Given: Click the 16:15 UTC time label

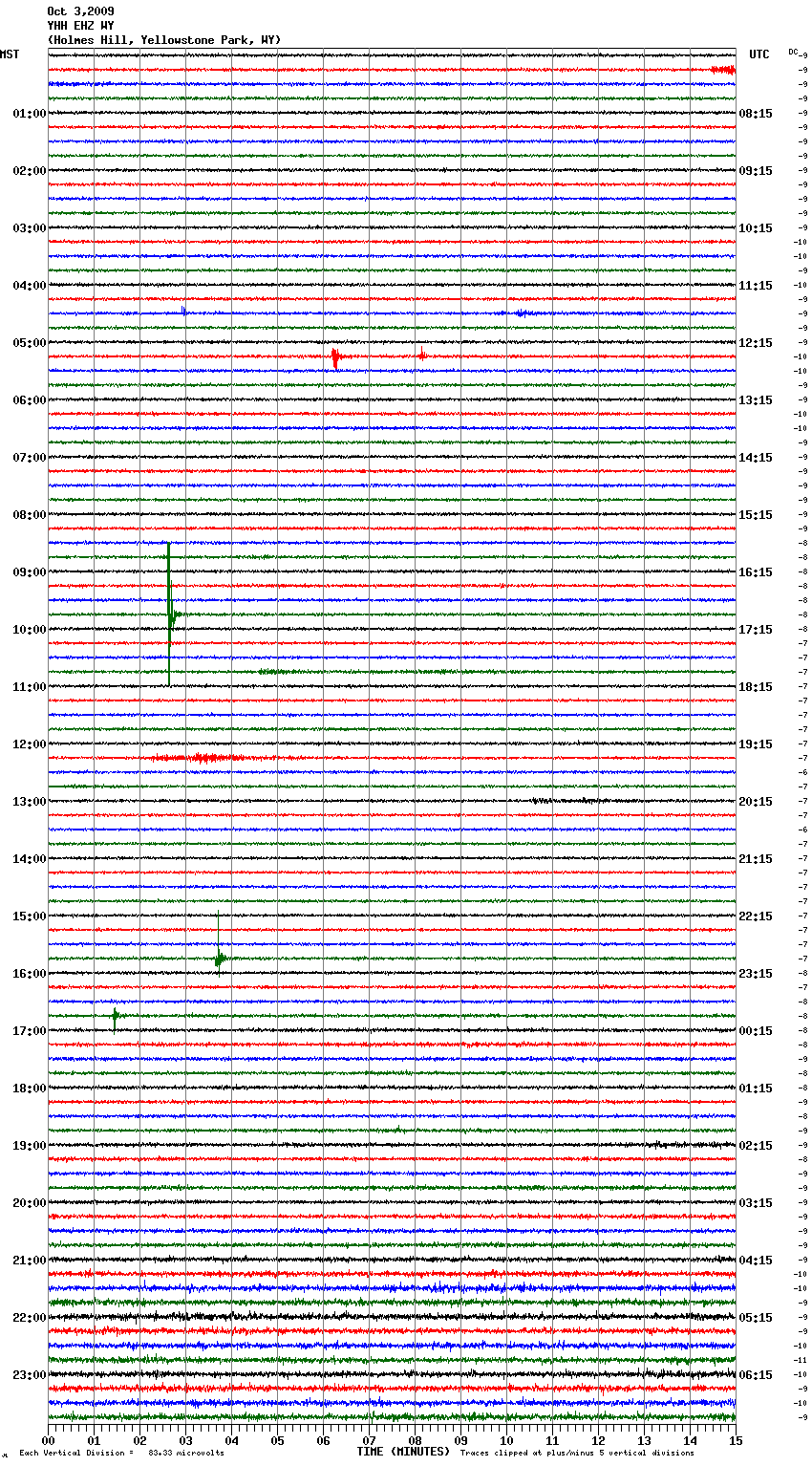Looking at the screenshot, I should pyautogui.click(x=756, y=572).
